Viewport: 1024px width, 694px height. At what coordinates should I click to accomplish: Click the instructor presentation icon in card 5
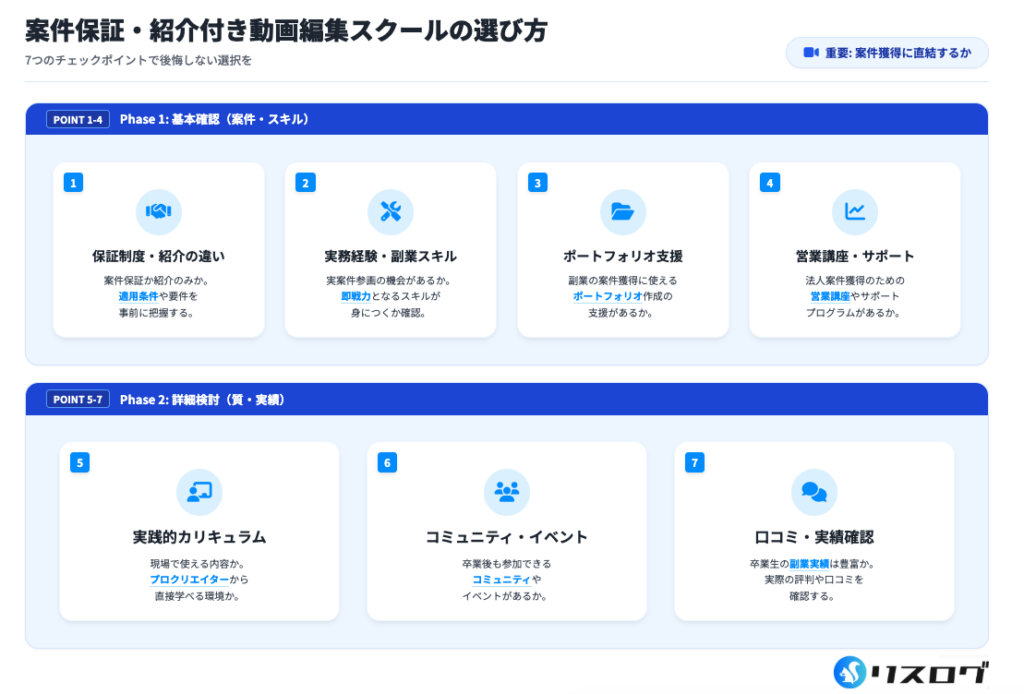tap(199, 492)
